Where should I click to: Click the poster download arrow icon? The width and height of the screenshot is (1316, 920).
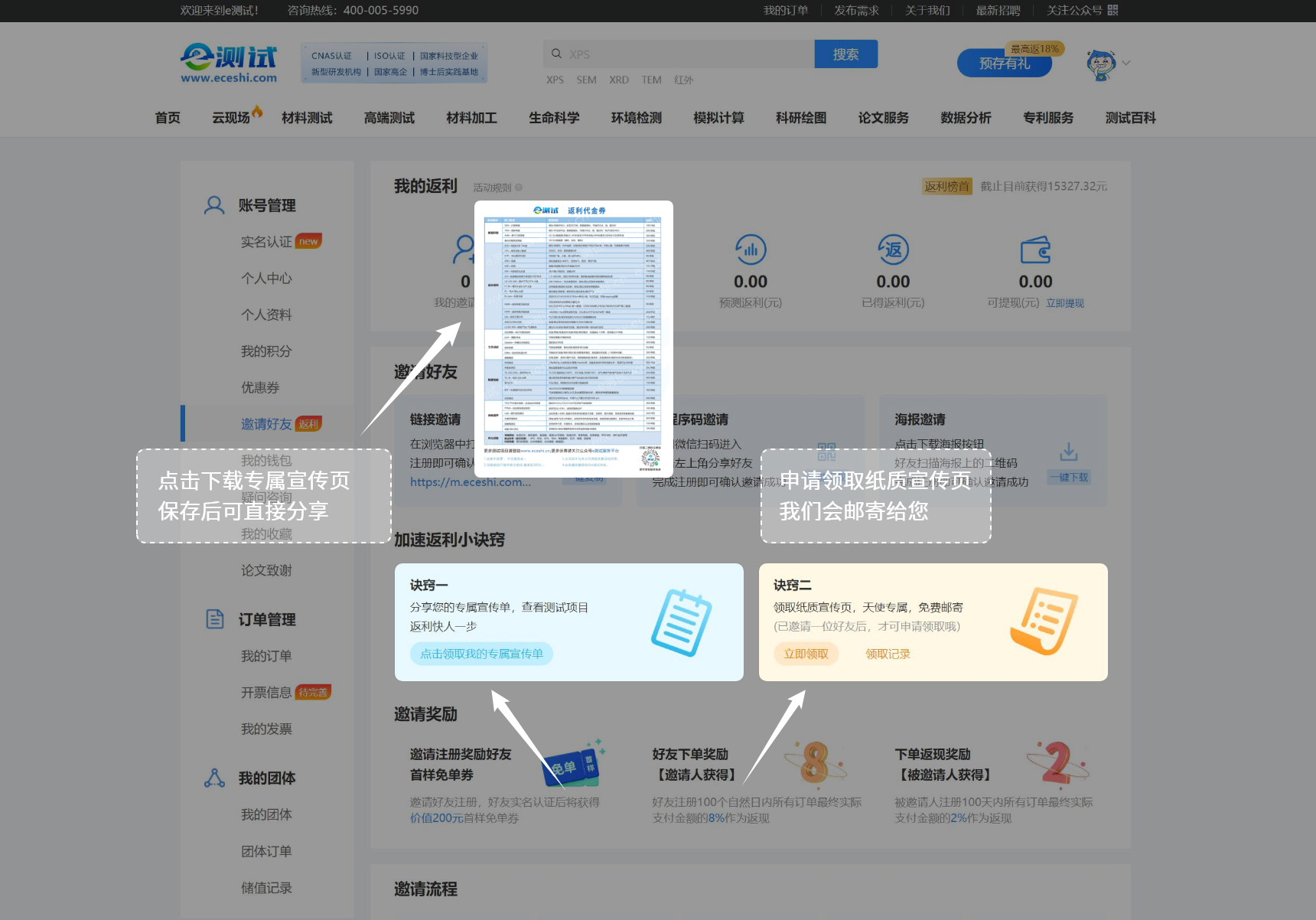pyautogui.click(x=1068, y=452)
